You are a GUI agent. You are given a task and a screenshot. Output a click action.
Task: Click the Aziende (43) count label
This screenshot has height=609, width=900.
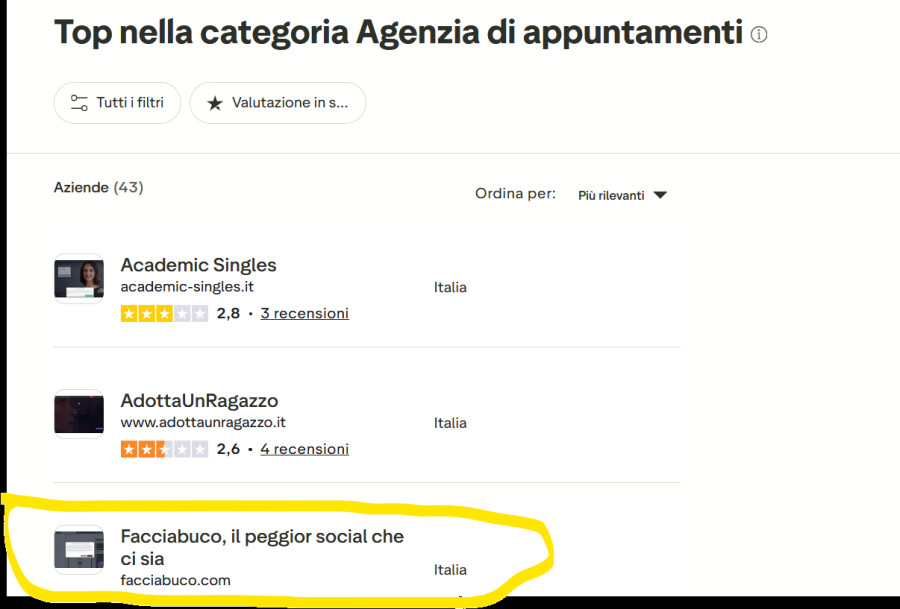point(98,187)
